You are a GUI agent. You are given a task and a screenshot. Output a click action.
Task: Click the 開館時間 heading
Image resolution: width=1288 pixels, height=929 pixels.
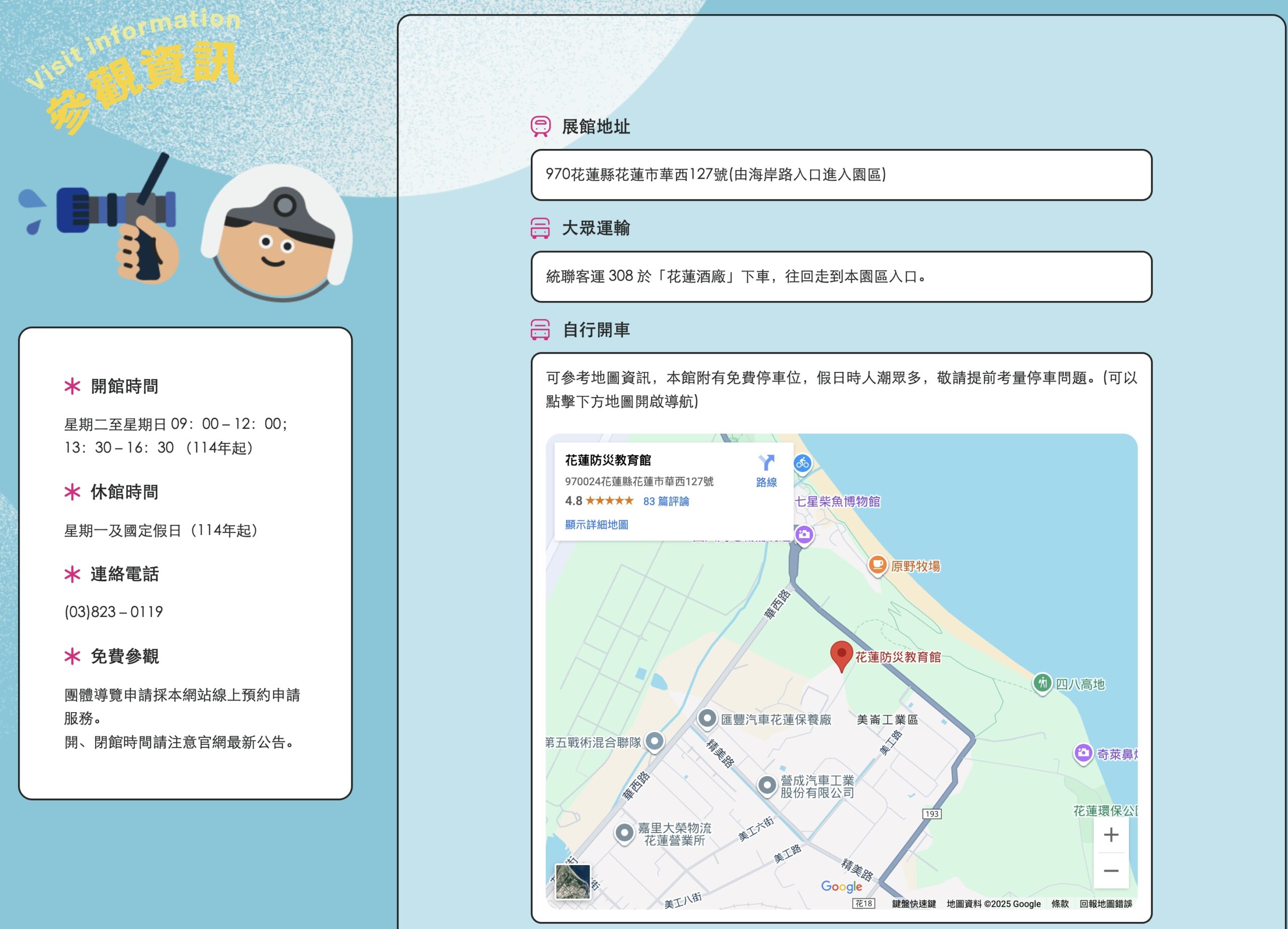124,386
